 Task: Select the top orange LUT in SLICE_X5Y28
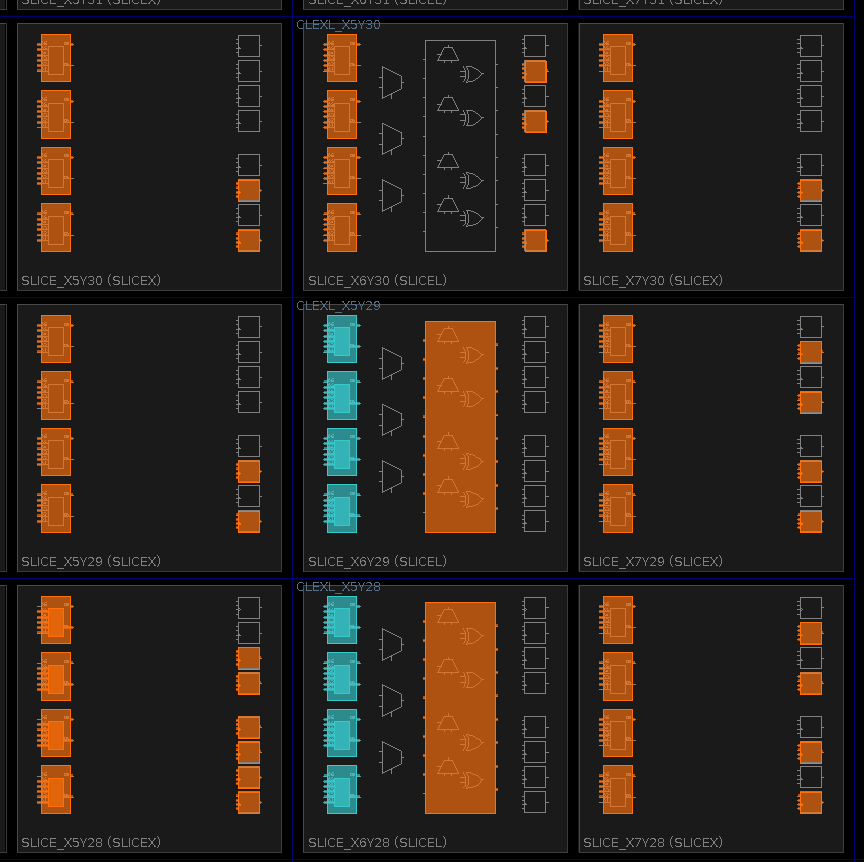[56, 620]
